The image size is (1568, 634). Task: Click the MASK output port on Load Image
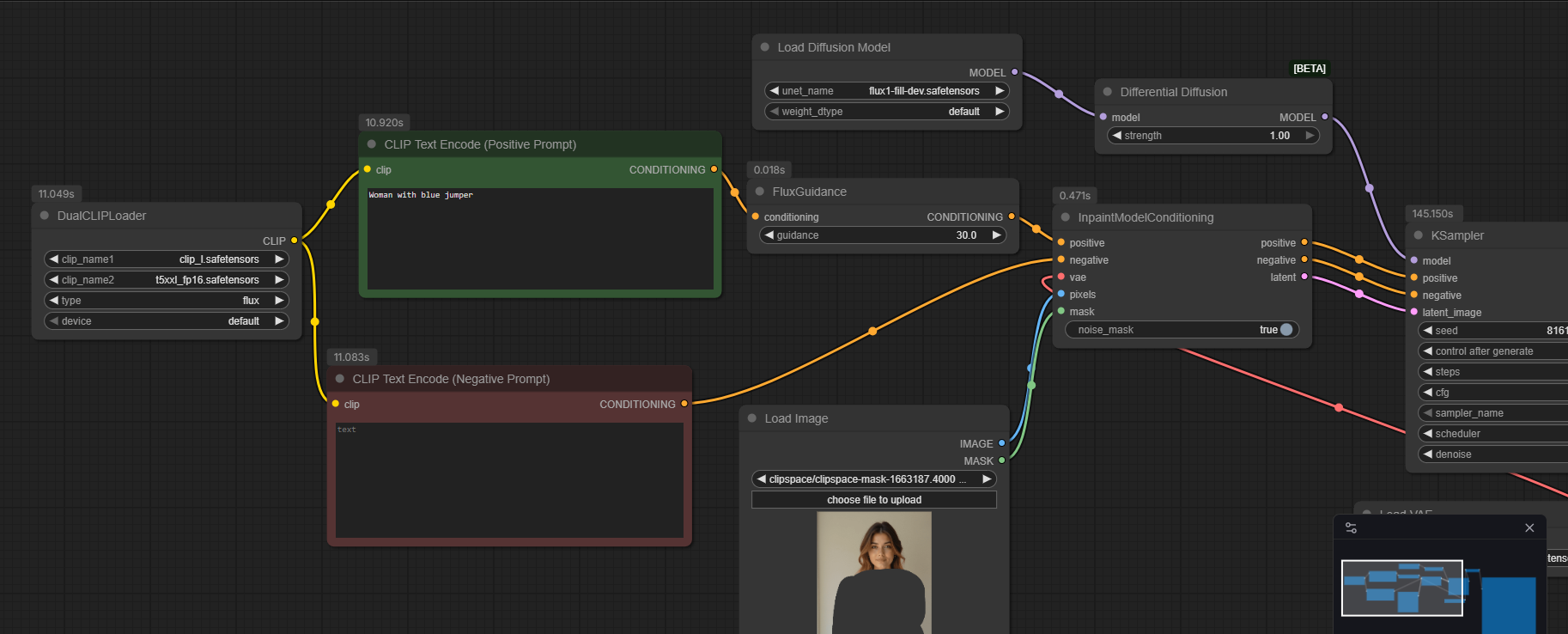(1002, 460)
